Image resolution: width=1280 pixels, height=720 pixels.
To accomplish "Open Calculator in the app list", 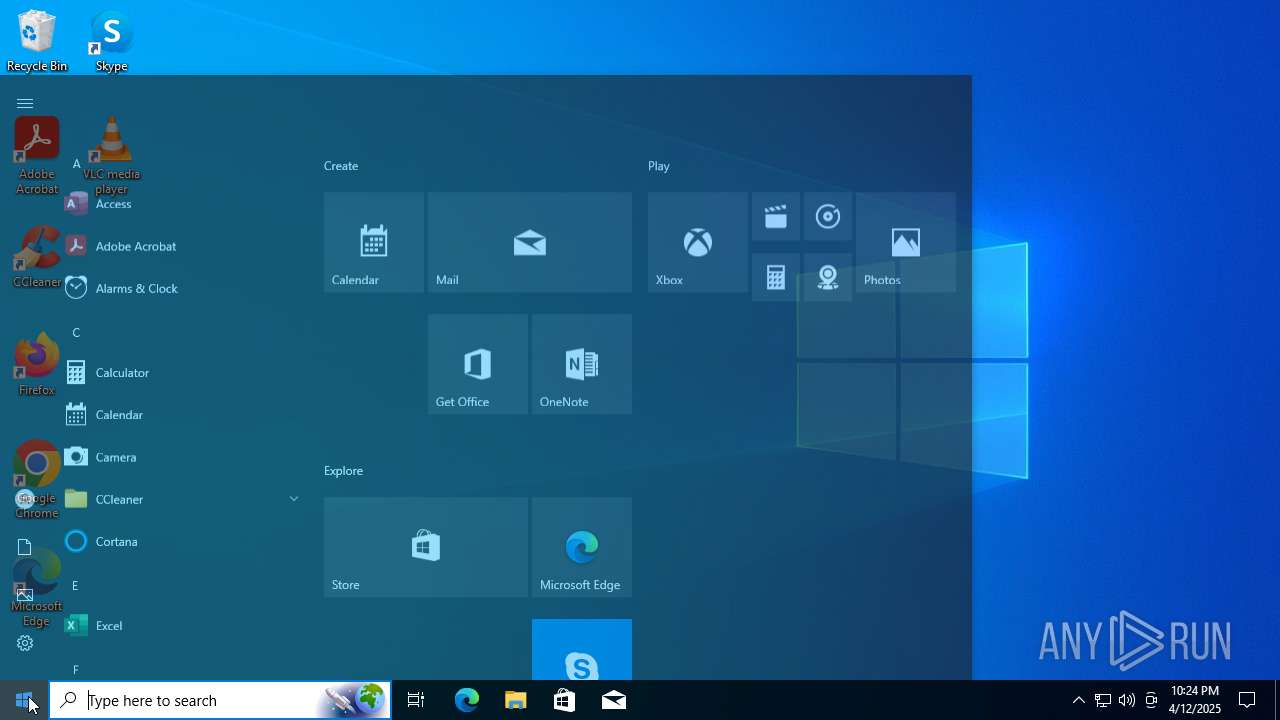I will 182,373.
